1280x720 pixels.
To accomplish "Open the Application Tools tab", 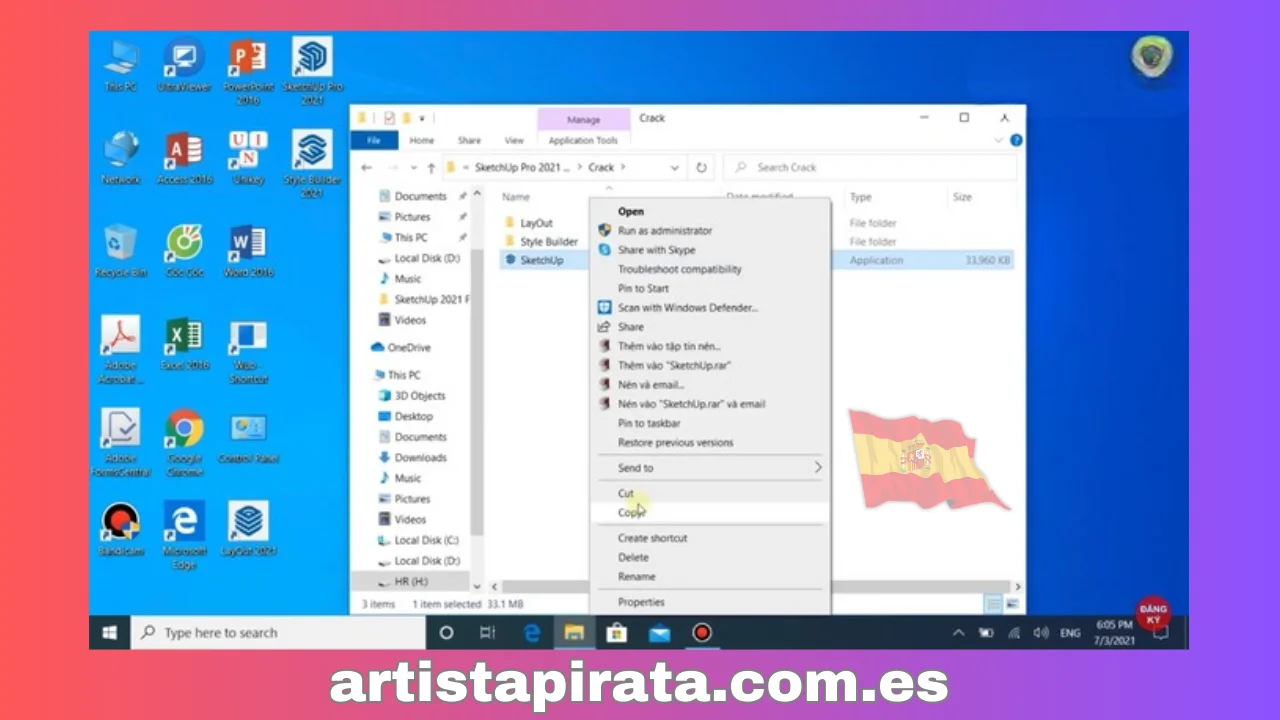I will [583, 141].
